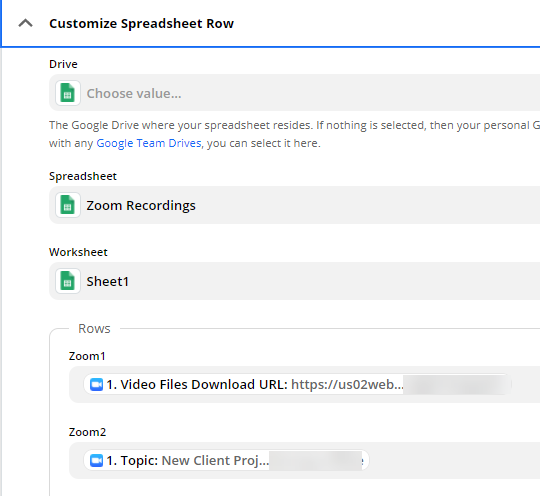The height and width of the screenshot is (496, 540).
Task: Click the Zoom1 row input field
Action: tap(304, 384)
